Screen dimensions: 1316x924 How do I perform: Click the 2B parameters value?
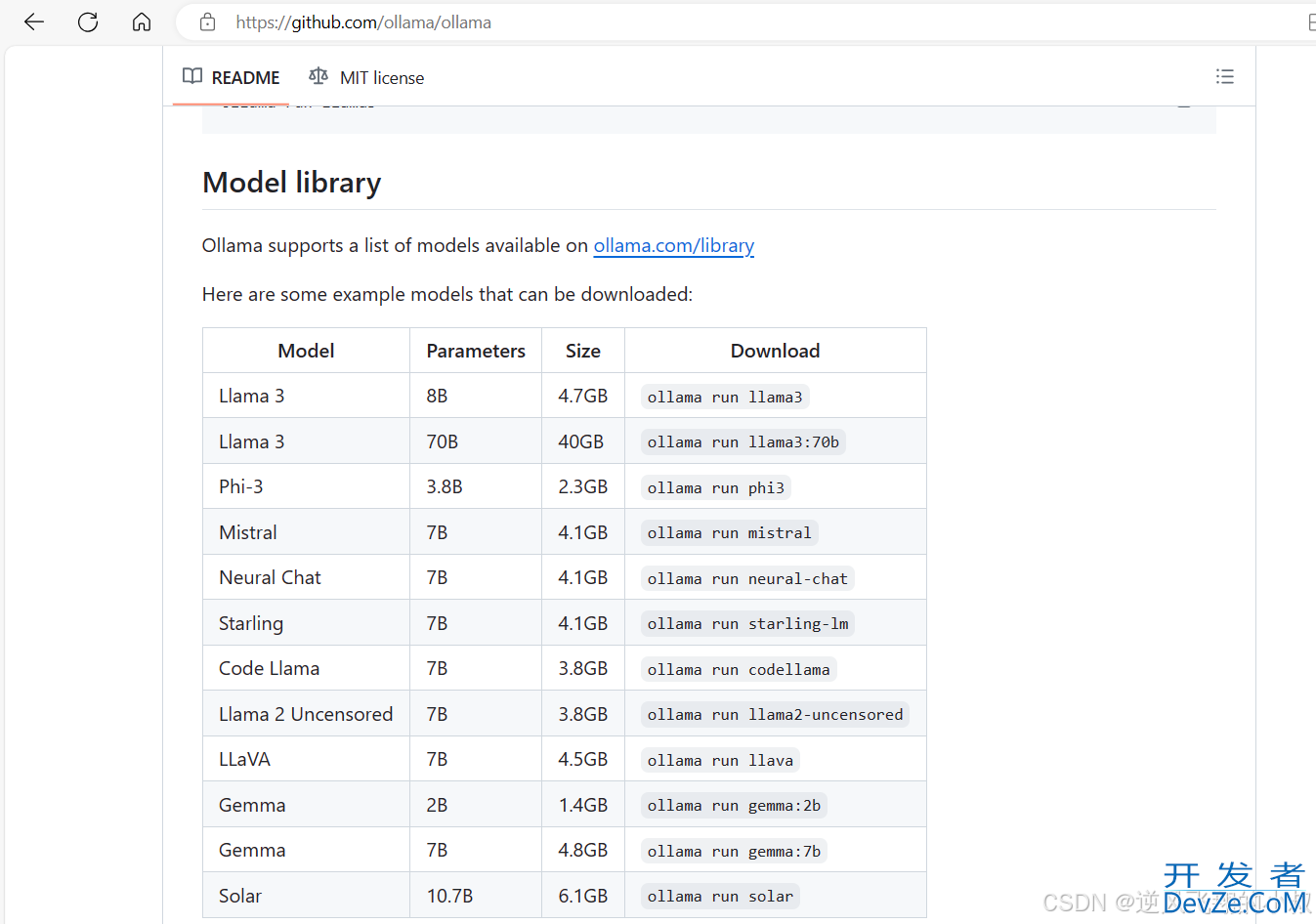[437, 805]
